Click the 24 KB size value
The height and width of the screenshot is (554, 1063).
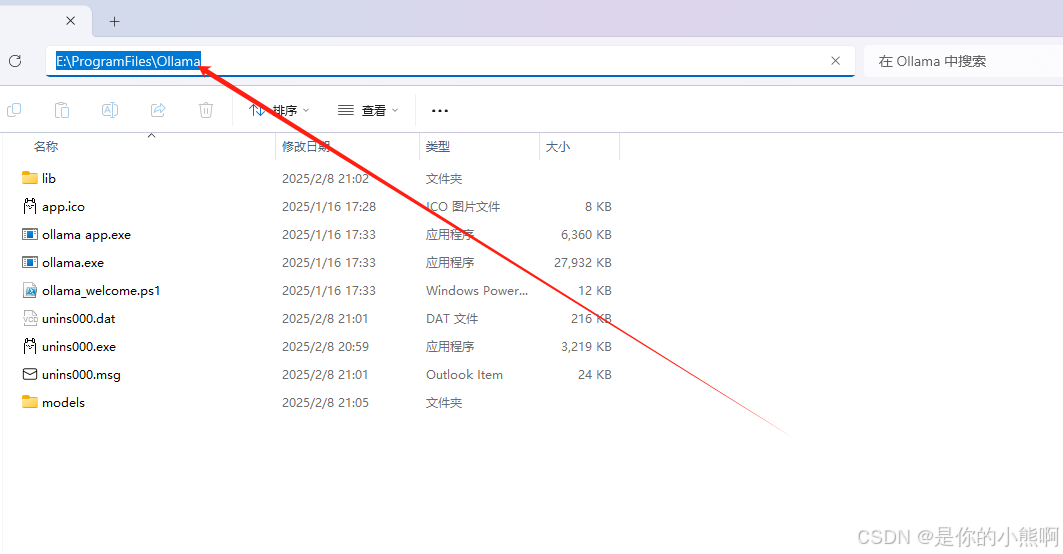click(595, 374)
